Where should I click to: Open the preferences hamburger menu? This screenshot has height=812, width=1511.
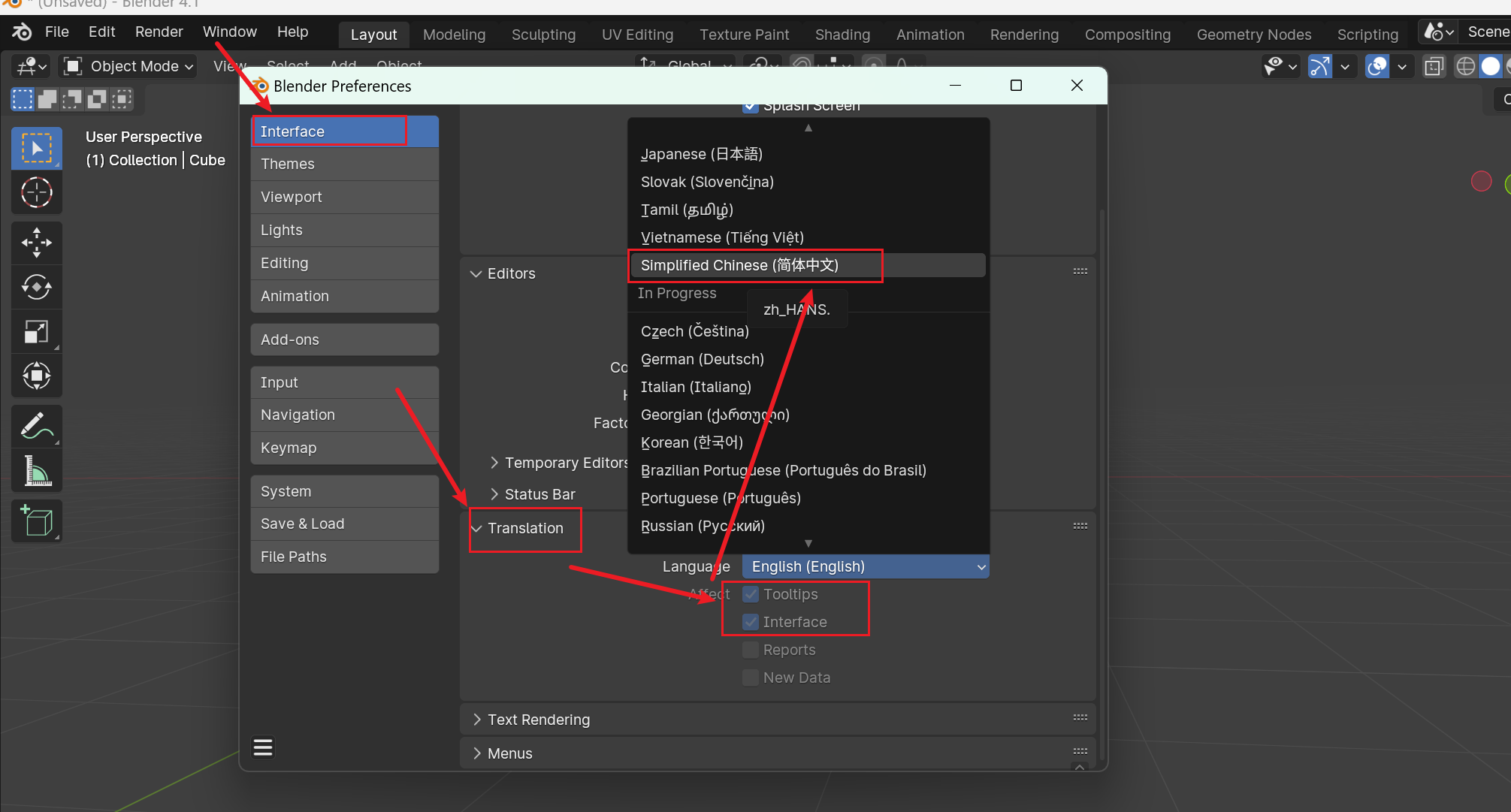[x=263, y=747]
